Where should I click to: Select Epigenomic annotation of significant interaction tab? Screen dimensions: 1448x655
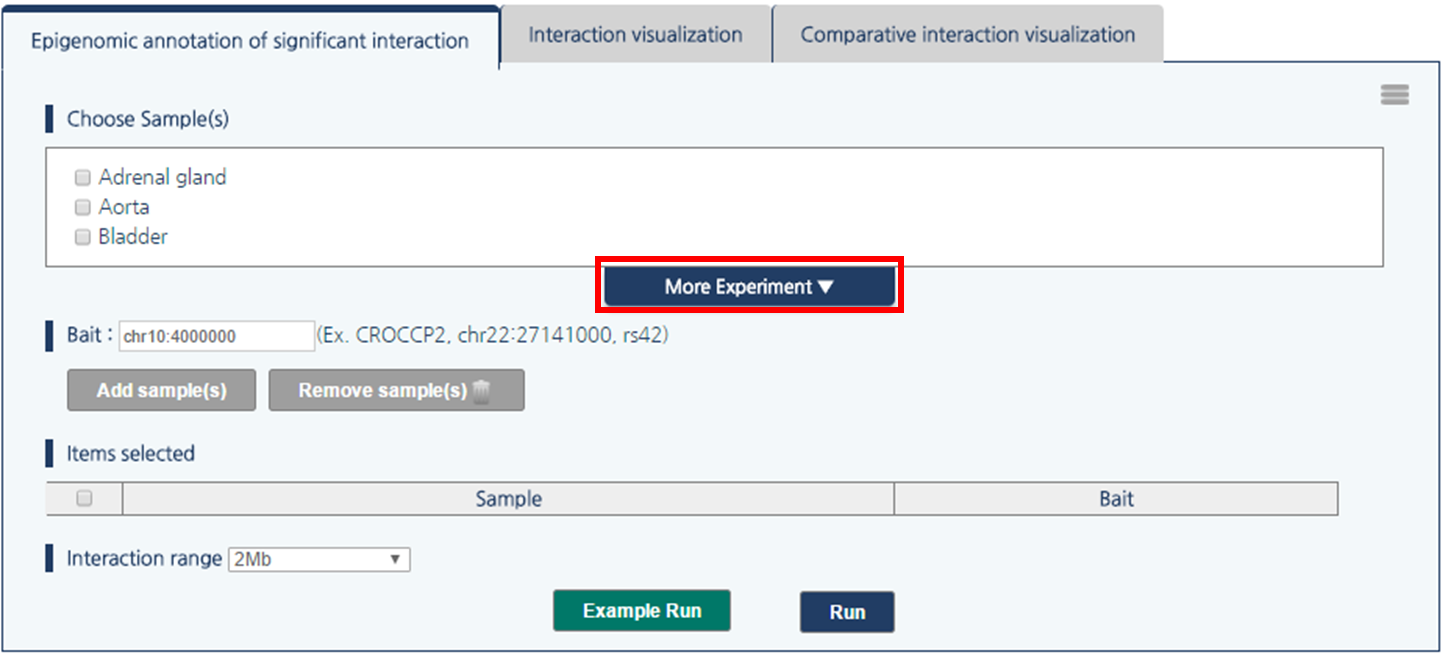click(x=250, y=40)
